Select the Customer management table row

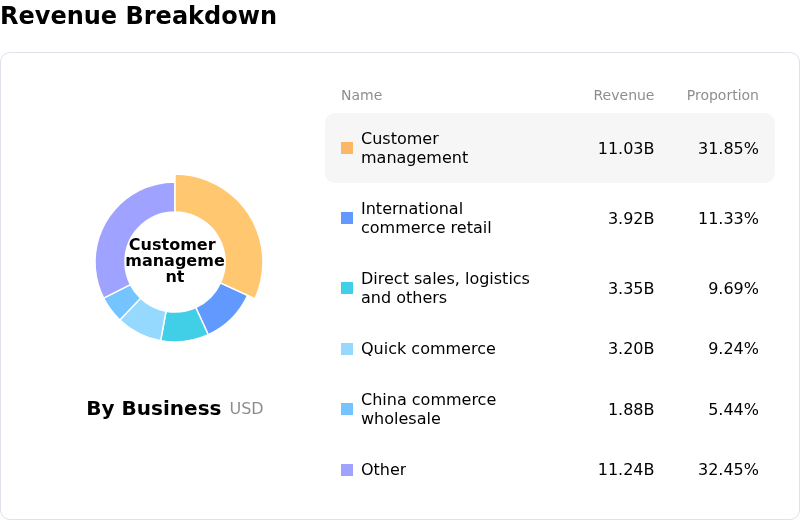tap(550, 148)
